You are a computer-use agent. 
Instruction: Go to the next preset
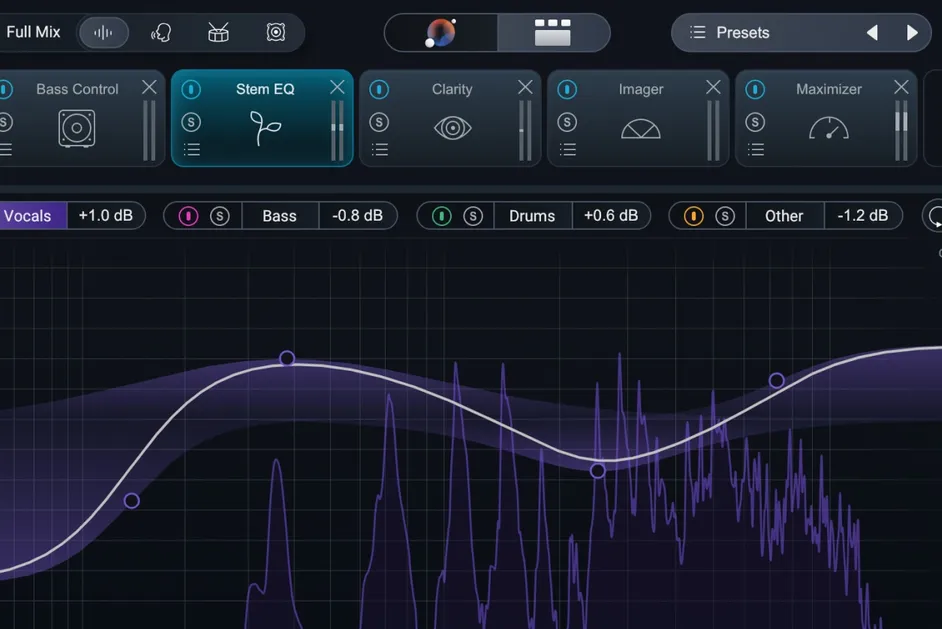click(x=911, y=32)
